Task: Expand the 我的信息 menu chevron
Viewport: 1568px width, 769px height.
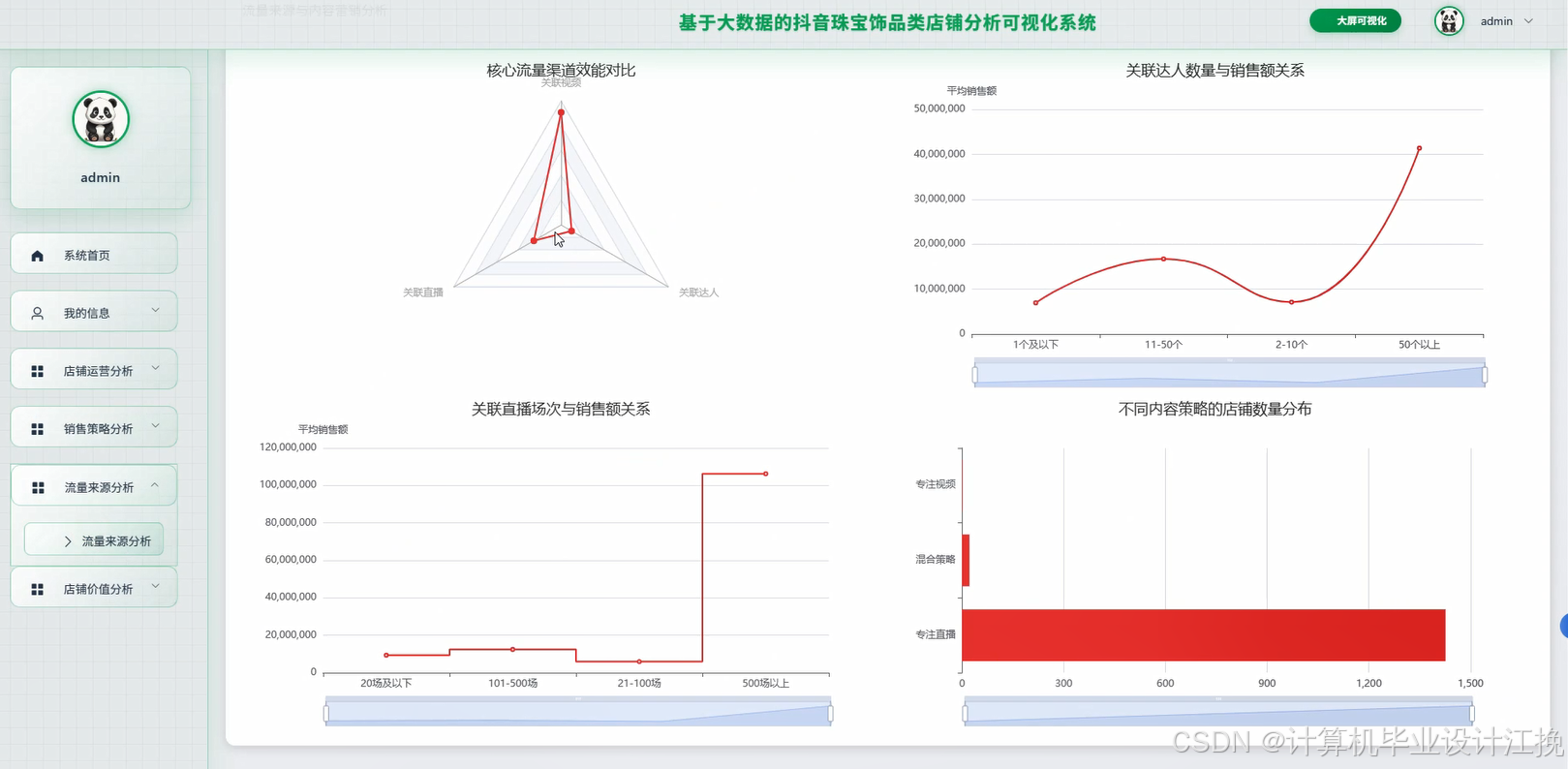Action: [155, 311]
